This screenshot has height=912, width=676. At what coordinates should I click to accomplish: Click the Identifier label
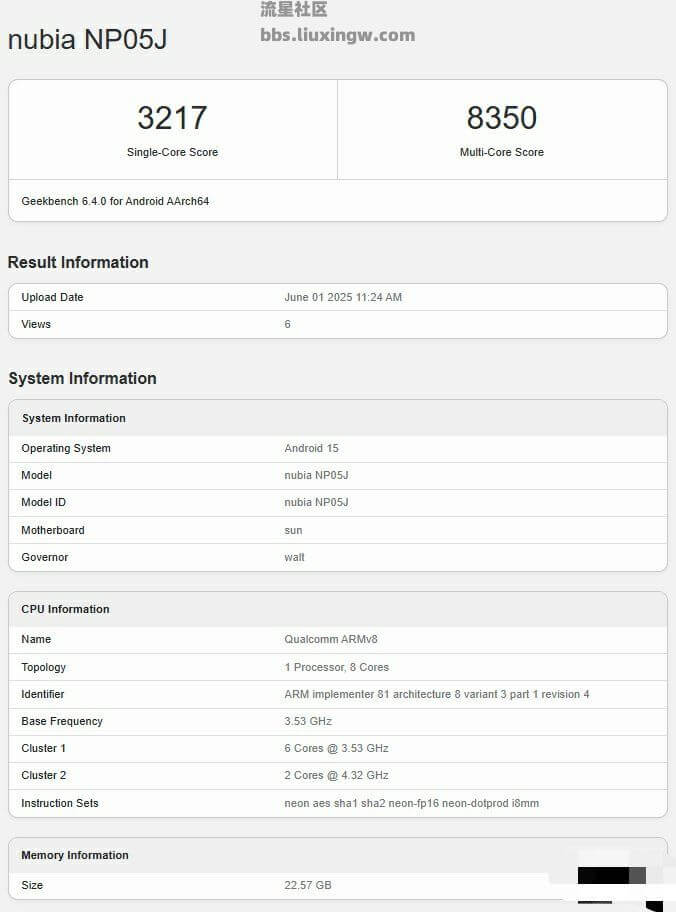coord(42,694)
